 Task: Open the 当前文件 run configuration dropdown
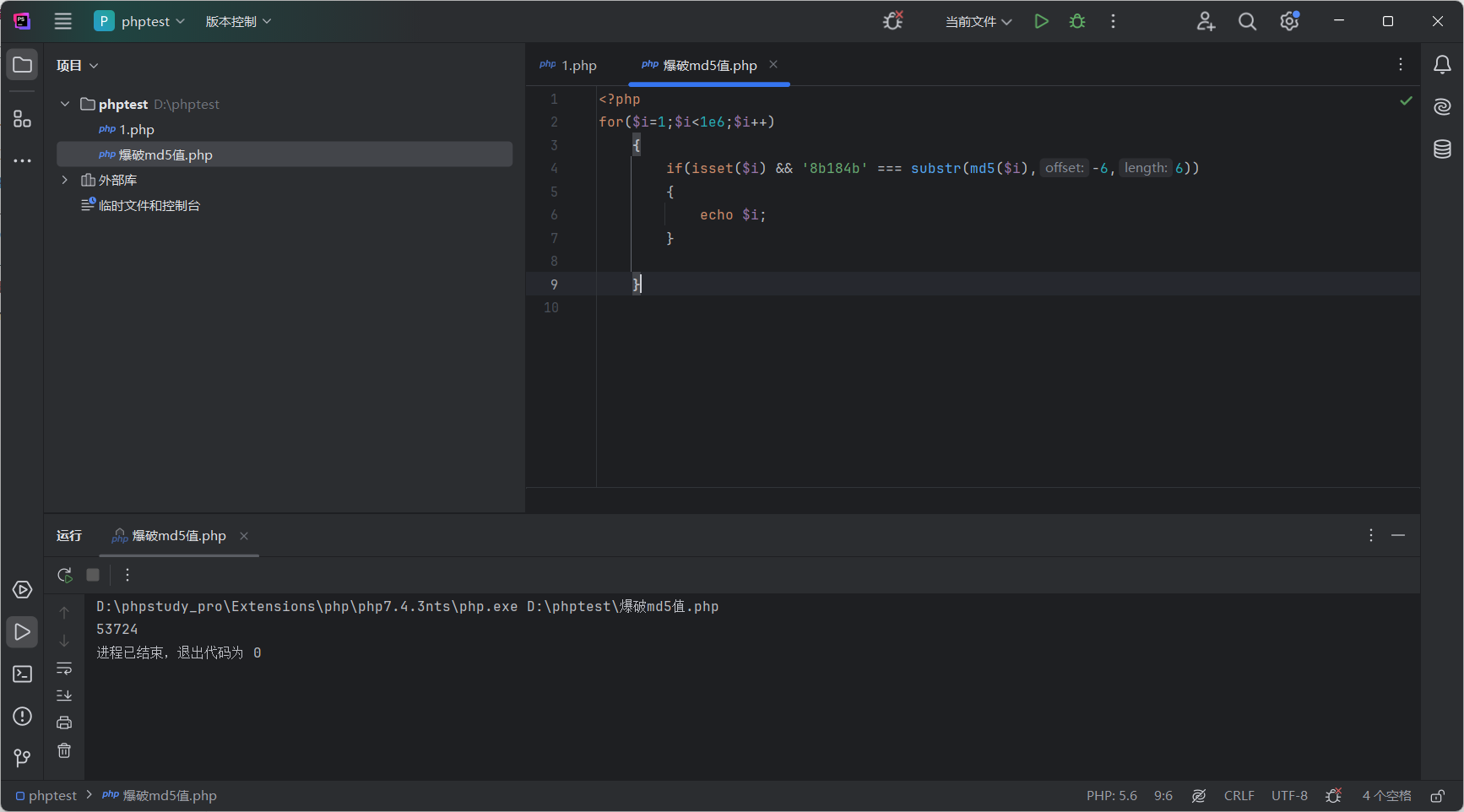(979, 21)
